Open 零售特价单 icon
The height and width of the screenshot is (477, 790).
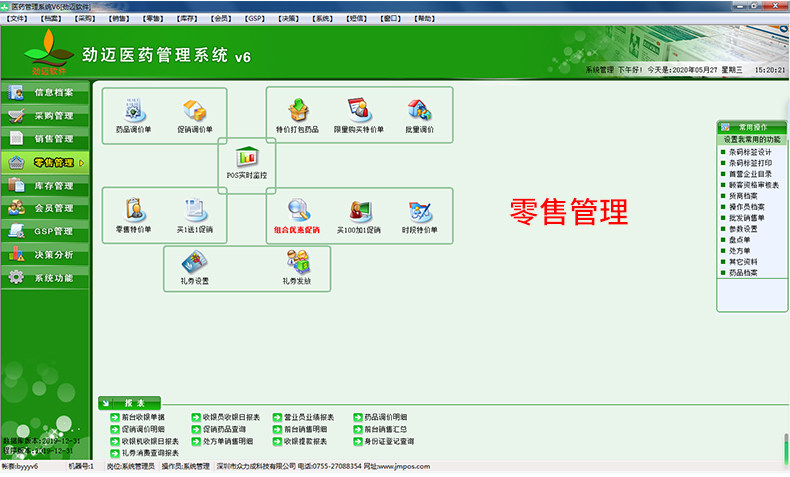134,210
